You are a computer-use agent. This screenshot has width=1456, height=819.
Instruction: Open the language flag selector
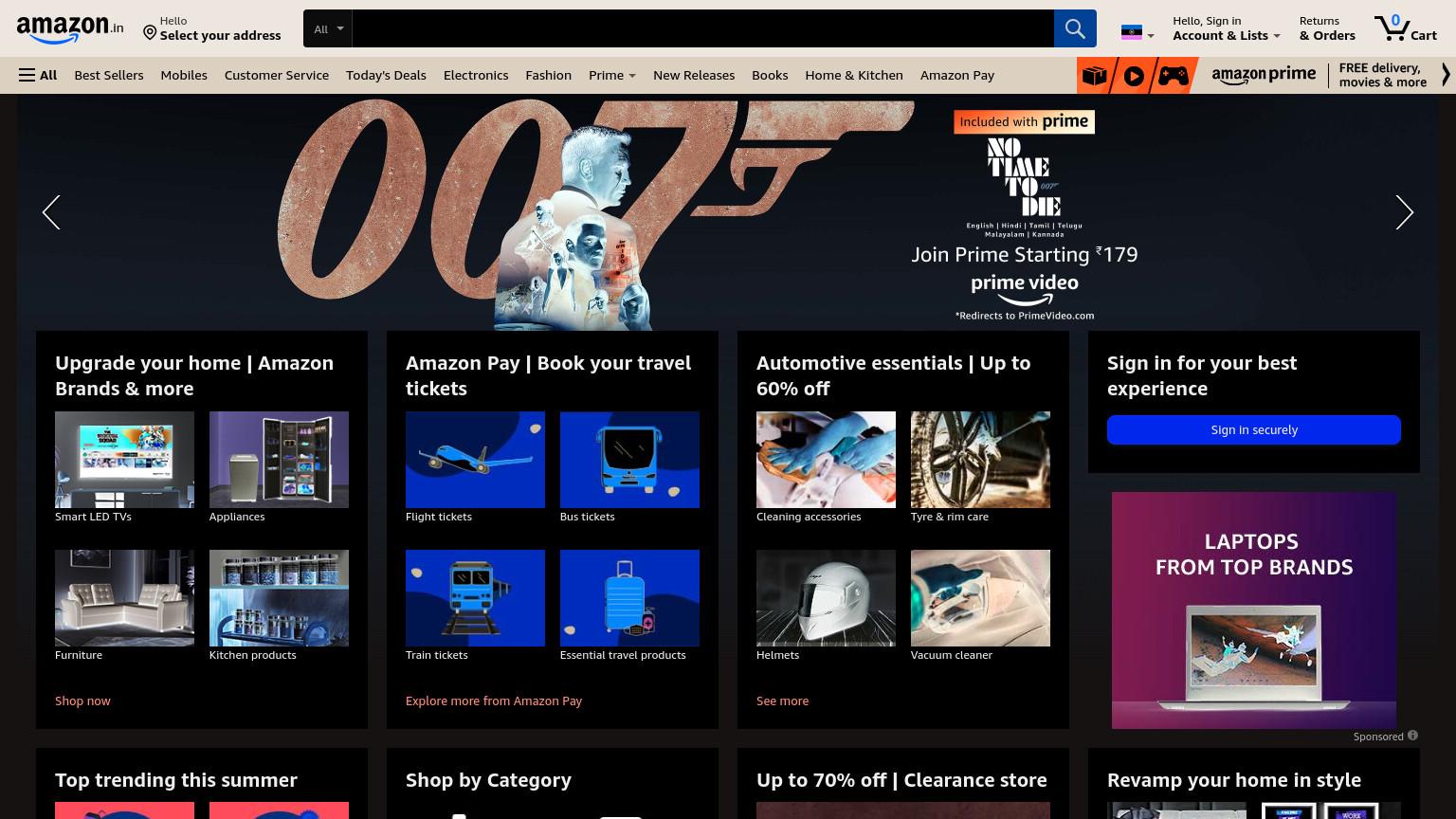click(1137, 33)
